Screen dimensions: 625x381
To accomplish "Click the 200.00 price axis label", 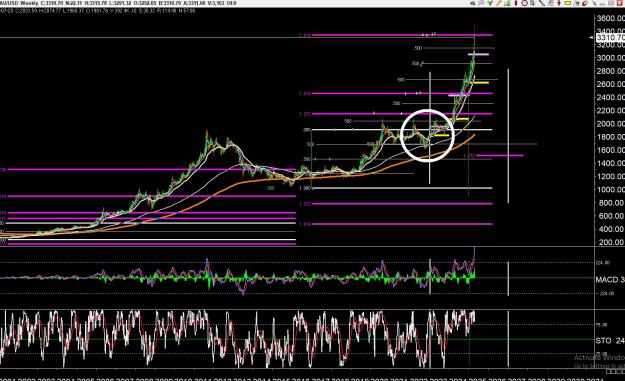I will point(612,242).
